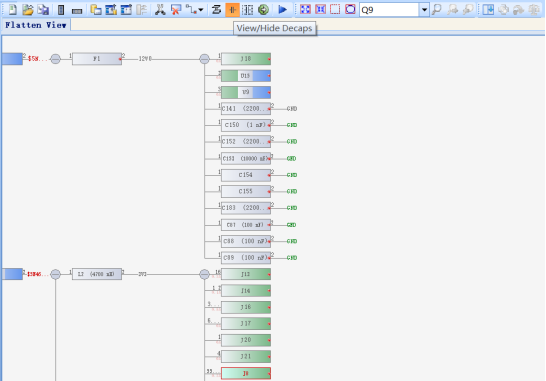Viewport: 546px width, 381px height.
Task: Select capacitor C155 block
Action: 246,191
